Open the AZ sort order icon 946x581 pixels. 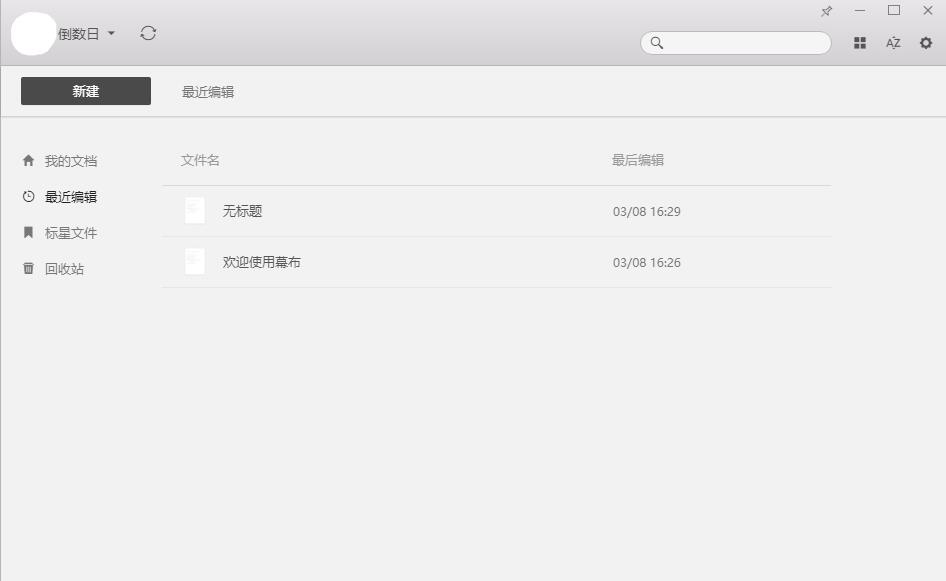(893, 43)
